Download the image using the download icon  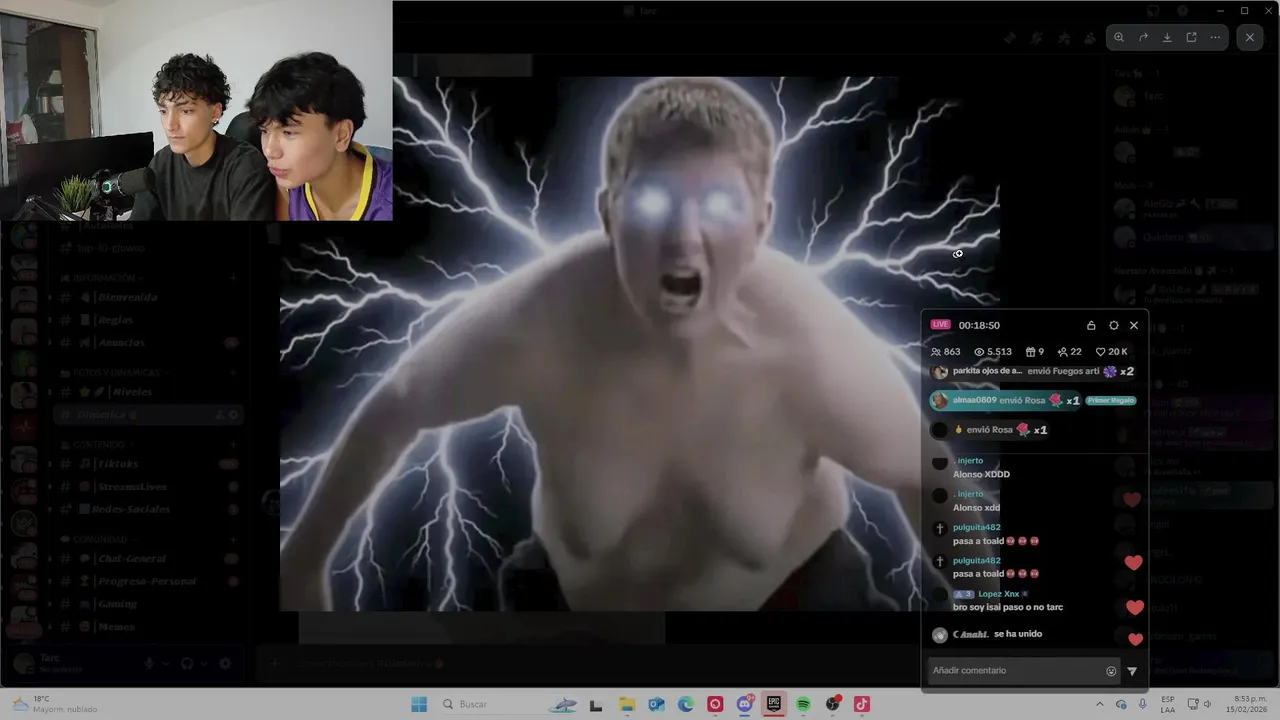(1167, 37)
